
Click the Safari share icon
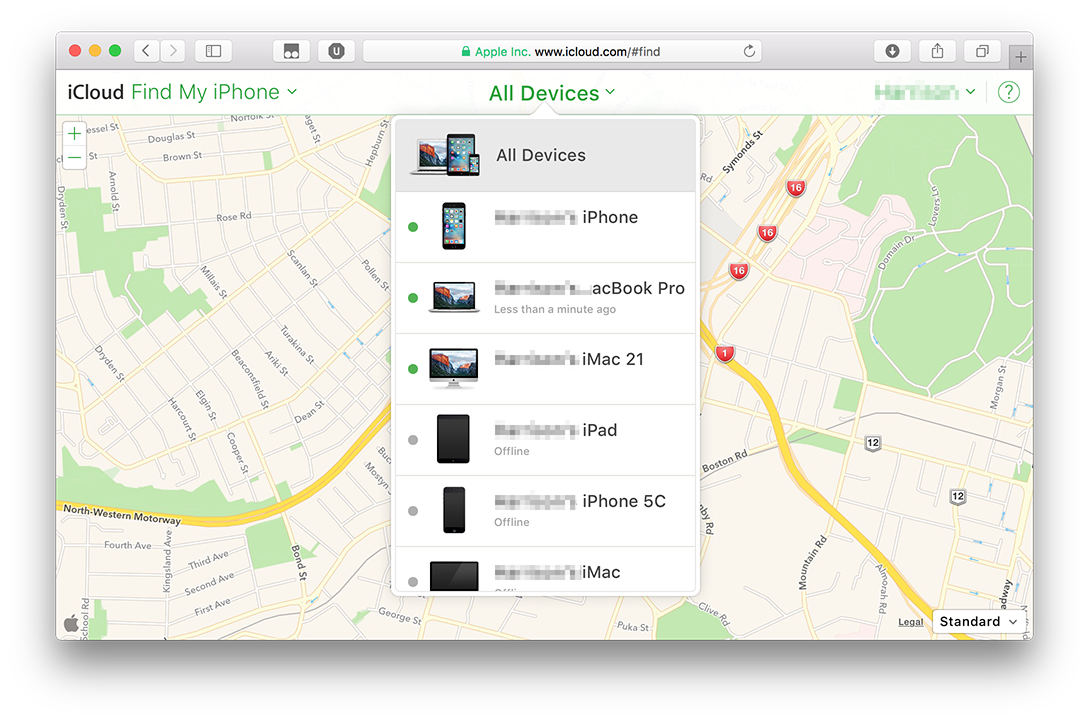point(937,51)
